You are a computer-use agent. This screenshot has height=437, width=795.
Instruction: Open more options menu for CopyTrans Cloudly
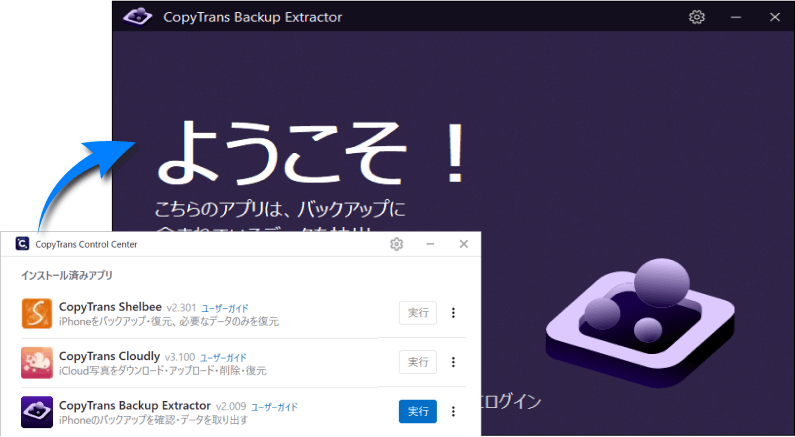click(x=453, y=362)
